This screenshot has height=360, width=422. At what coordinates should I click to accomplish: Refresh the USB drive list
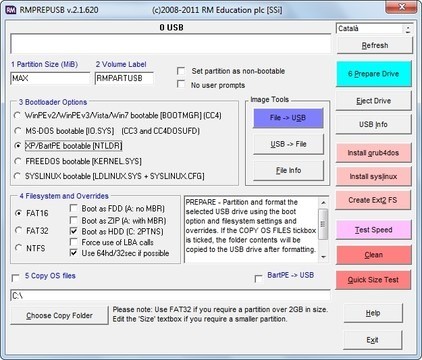(x=375, y=45)
